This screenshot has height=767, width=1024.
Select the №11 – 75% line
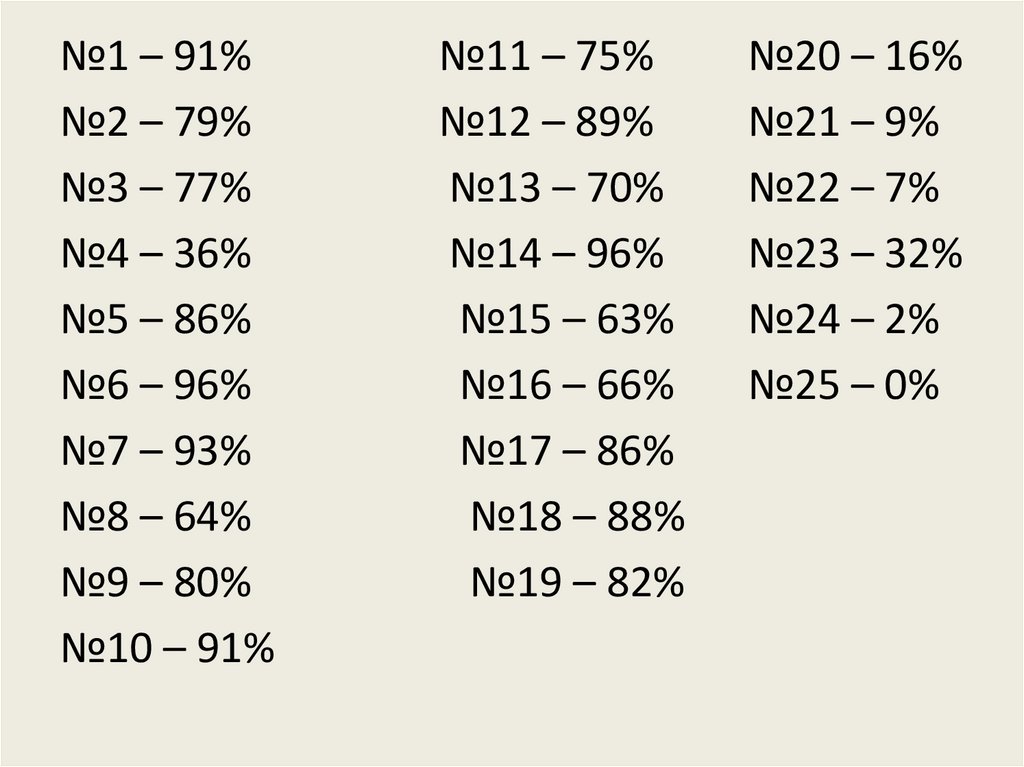546,58
